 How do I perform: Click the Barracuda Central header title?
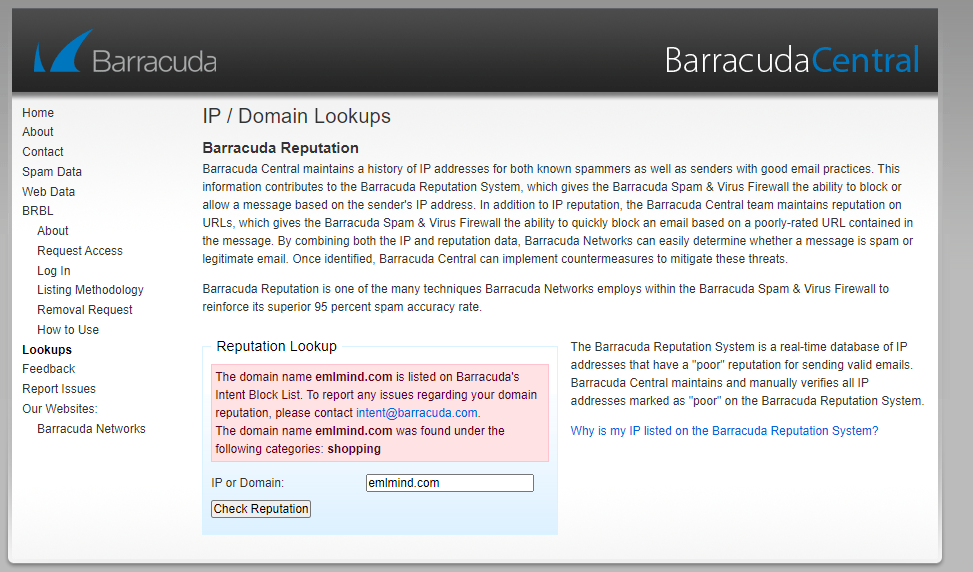791,60
